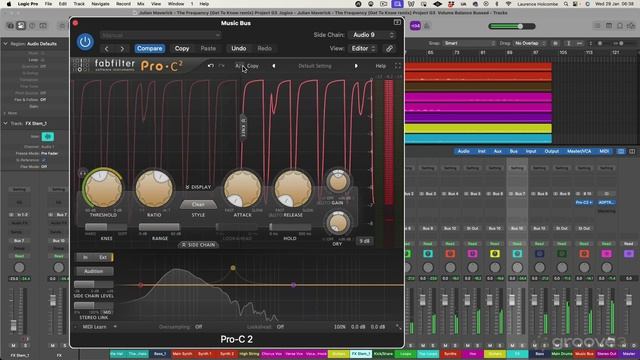Open FabFilter Help menu
Image resolution: width=640 pixels, height=360 pixels.
(380, 66)
